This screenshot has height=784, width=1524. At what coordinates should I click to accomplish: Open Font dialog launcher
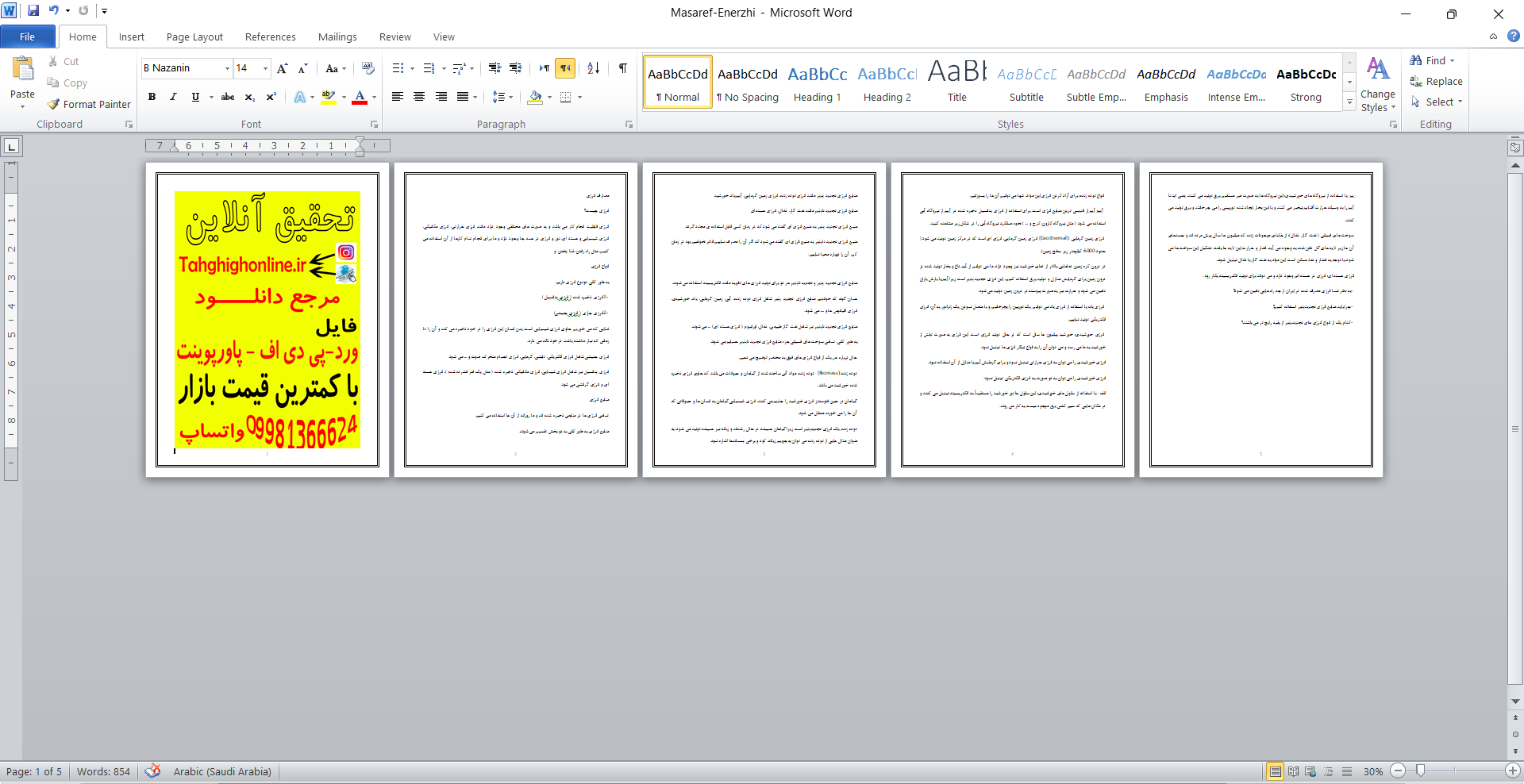pyautogui.click(x=375, y=125)
